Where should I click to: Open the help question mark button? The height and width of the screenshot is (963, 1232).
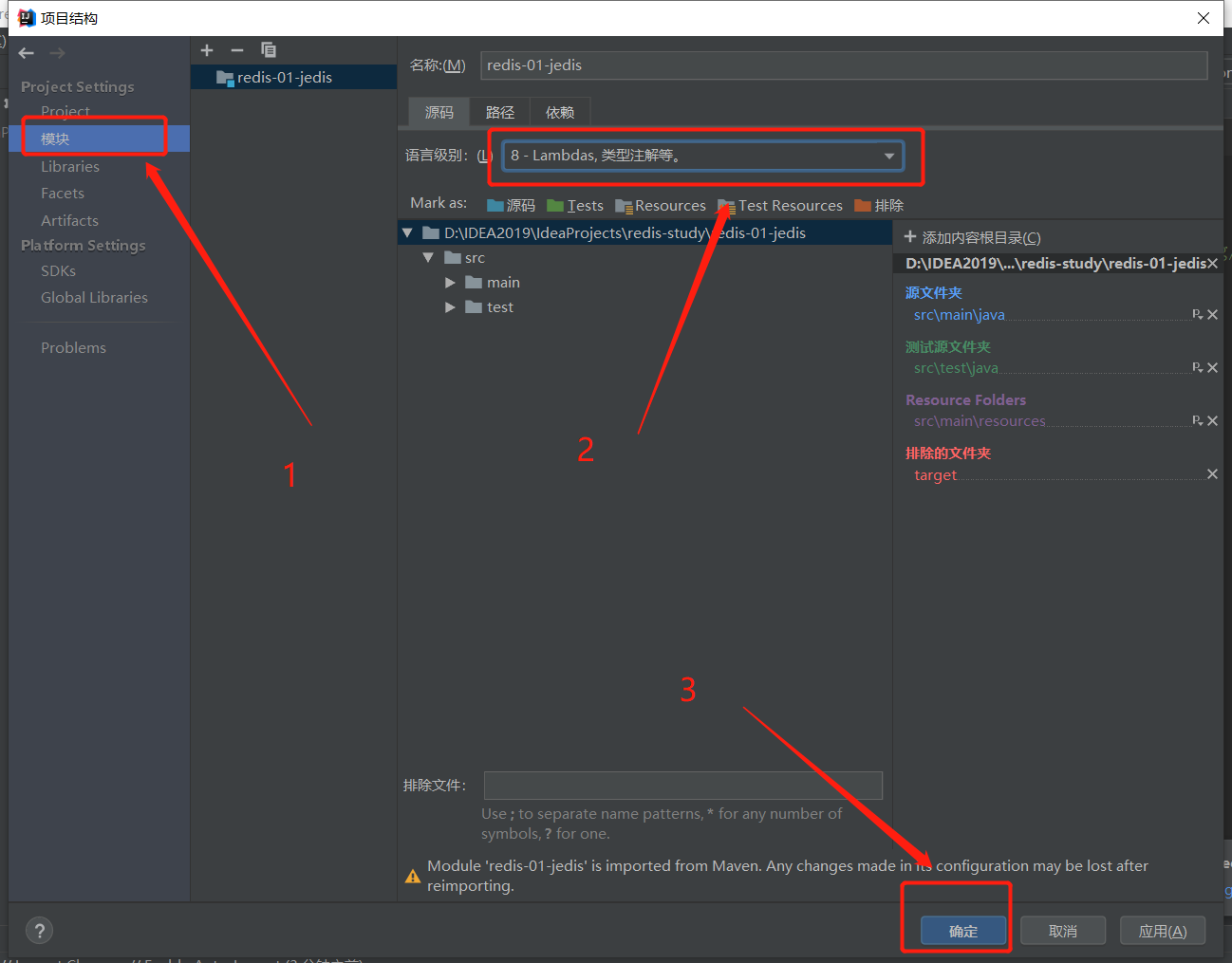tap(39, 931)
